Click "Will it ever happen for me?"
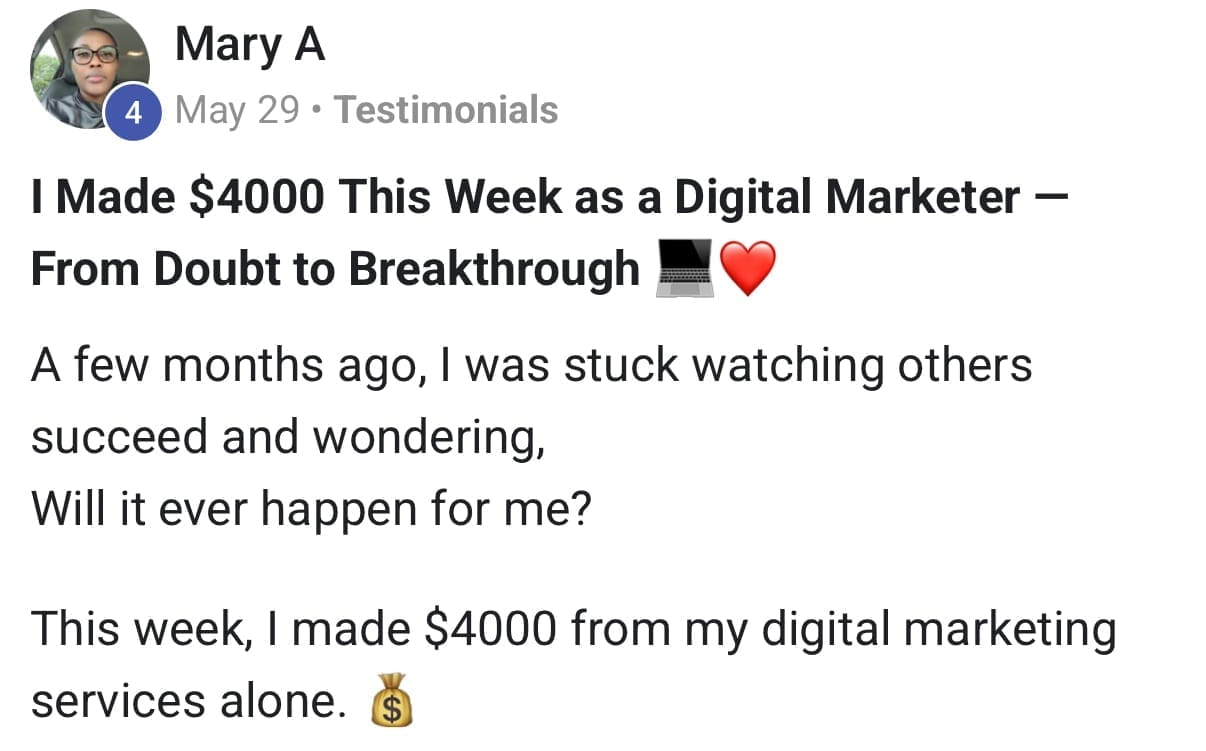This screenshot has height=751, width=1206. pos(311,509)
